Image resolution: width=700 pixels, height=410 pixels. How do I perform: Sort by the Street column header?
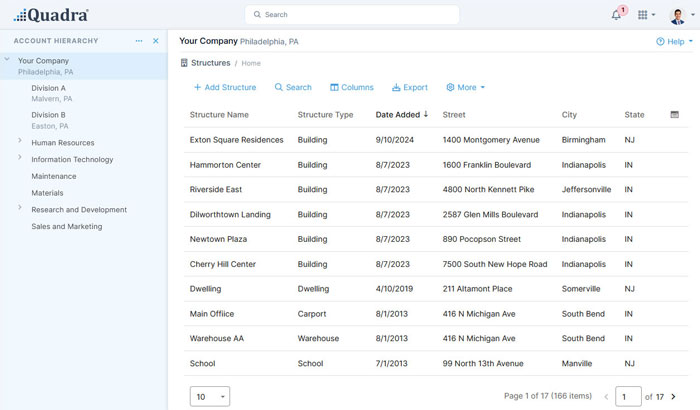pos(454,115)
